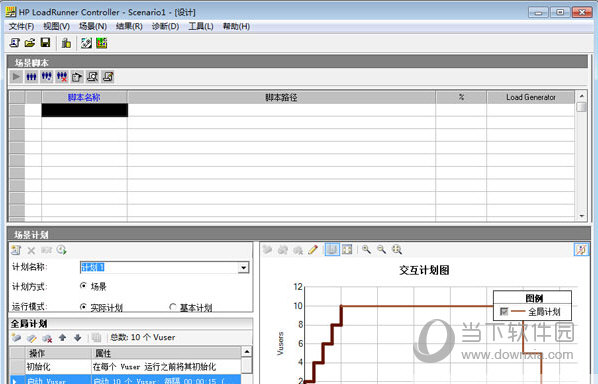Click the Zoom In magnifier on graph toolbar
Screen dimensions: 598x384
pos(367,250)
